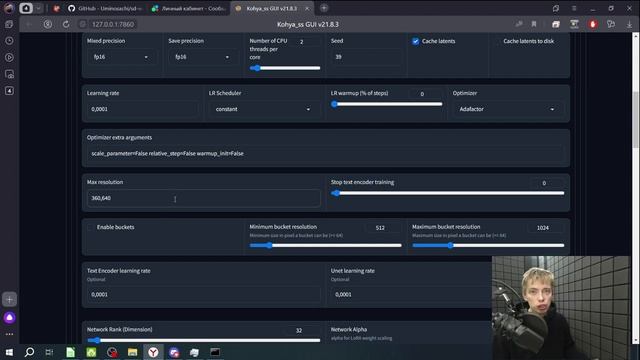Click the Optimizer extra arguments field
The width and height of the screenshot is (640, 360).
(326, 153)
